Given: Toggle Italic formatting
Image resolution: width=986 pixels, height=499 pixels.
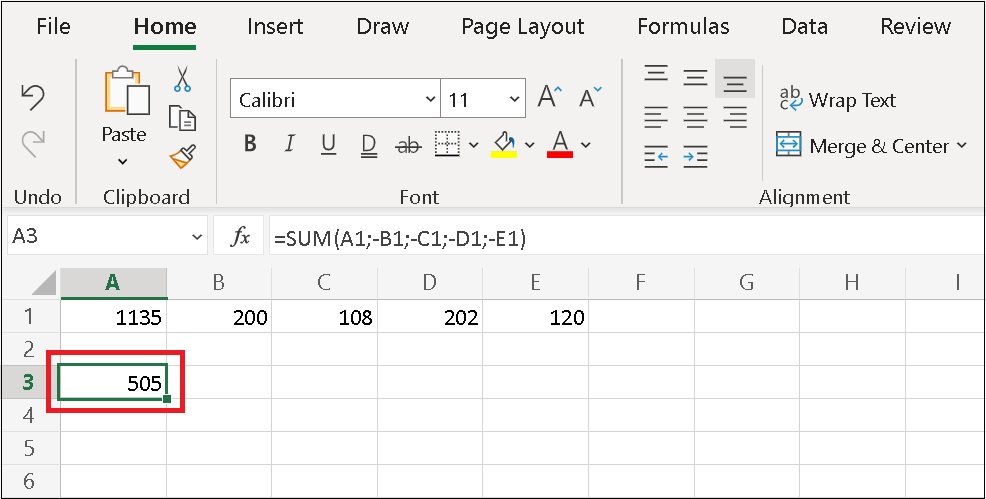Looking at the screenshot, I should (x=289, y=146).
